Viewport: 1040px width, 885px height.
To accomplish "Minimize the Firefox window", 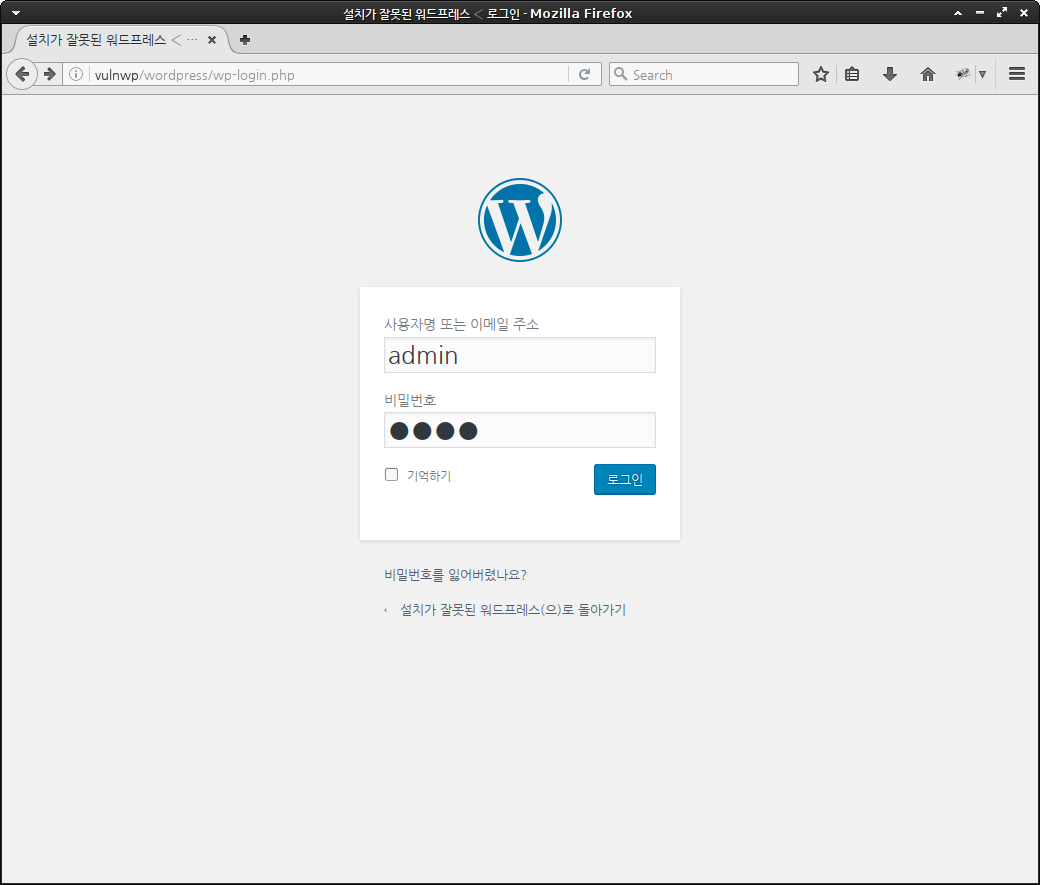I will 980,13.
